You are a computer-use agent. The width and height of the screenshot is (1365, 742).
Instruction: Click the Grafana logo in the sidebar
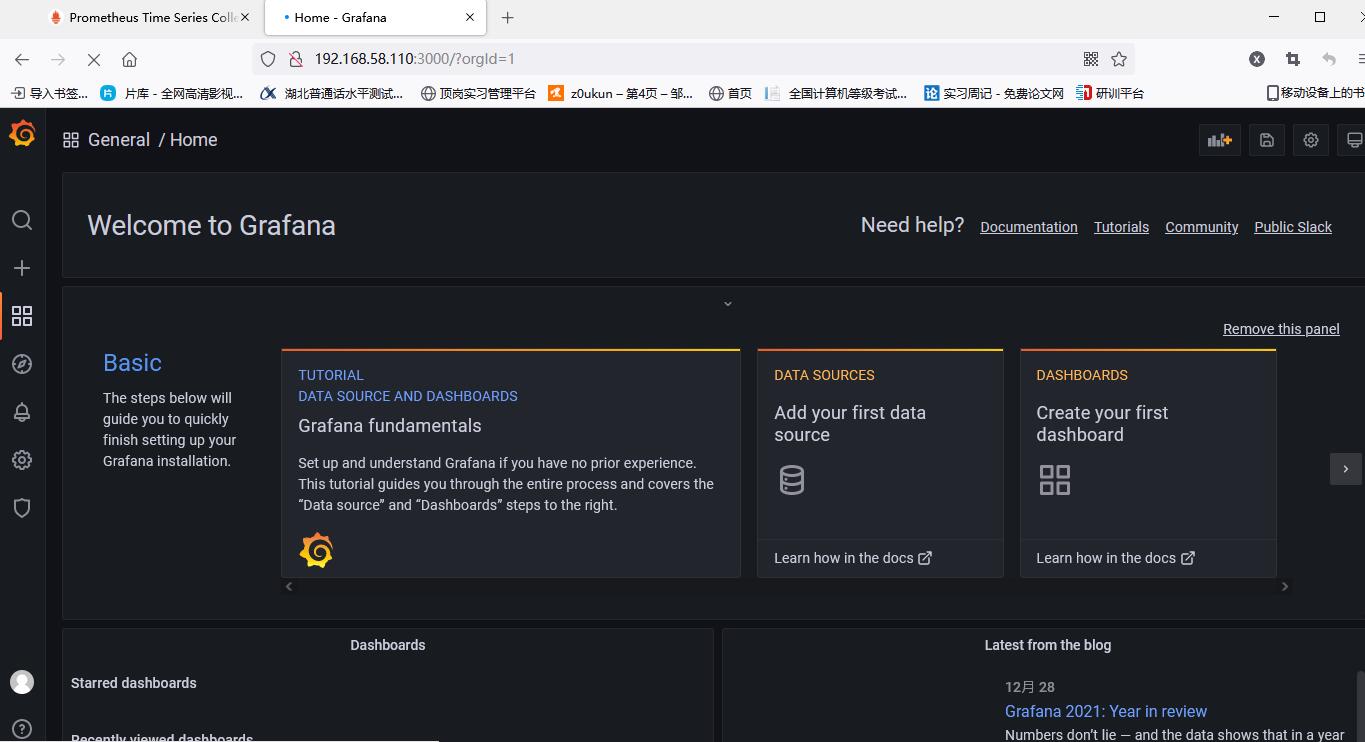pos(22,133)
